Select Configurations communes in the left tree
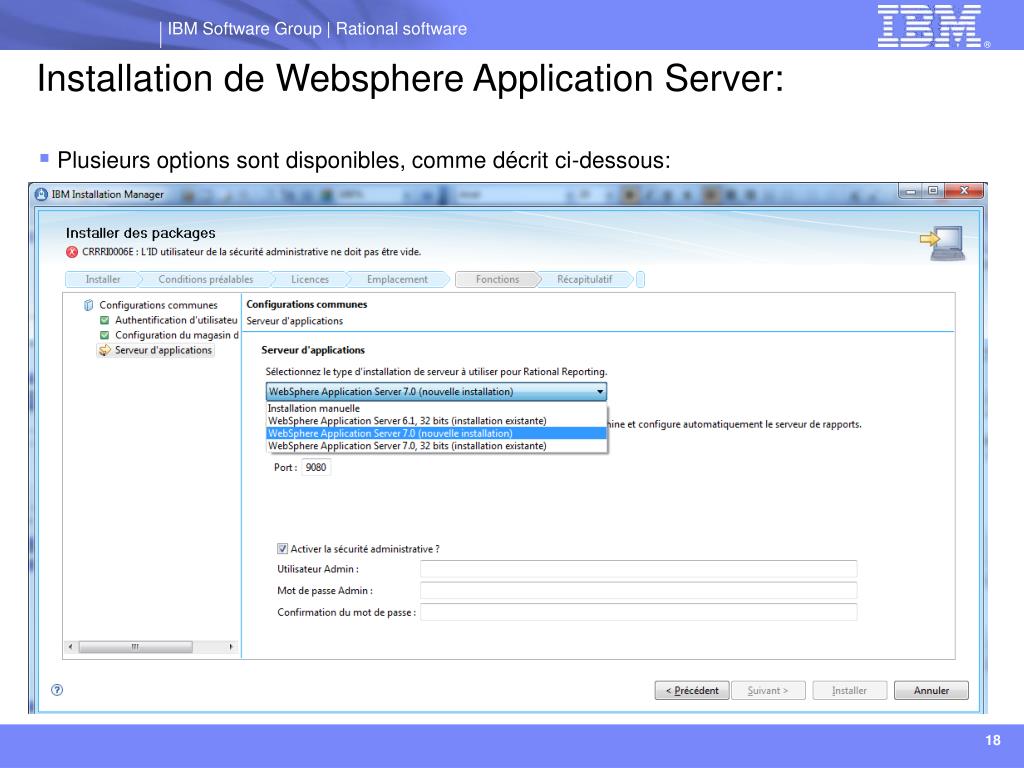The height and width of the screenshot is (768, 1024). [158, 305]
